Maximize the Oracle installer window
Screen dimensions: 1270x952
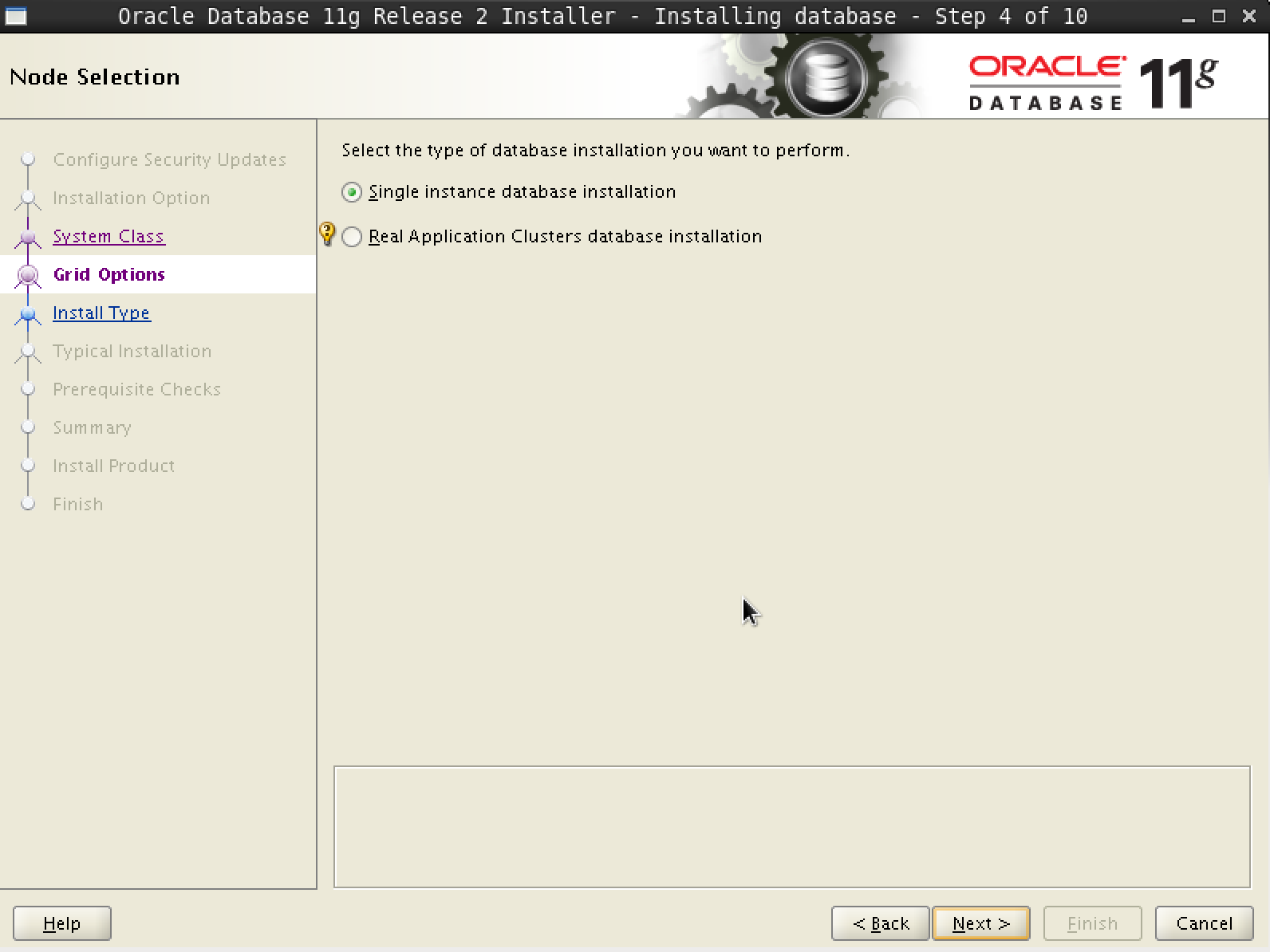1219,16
